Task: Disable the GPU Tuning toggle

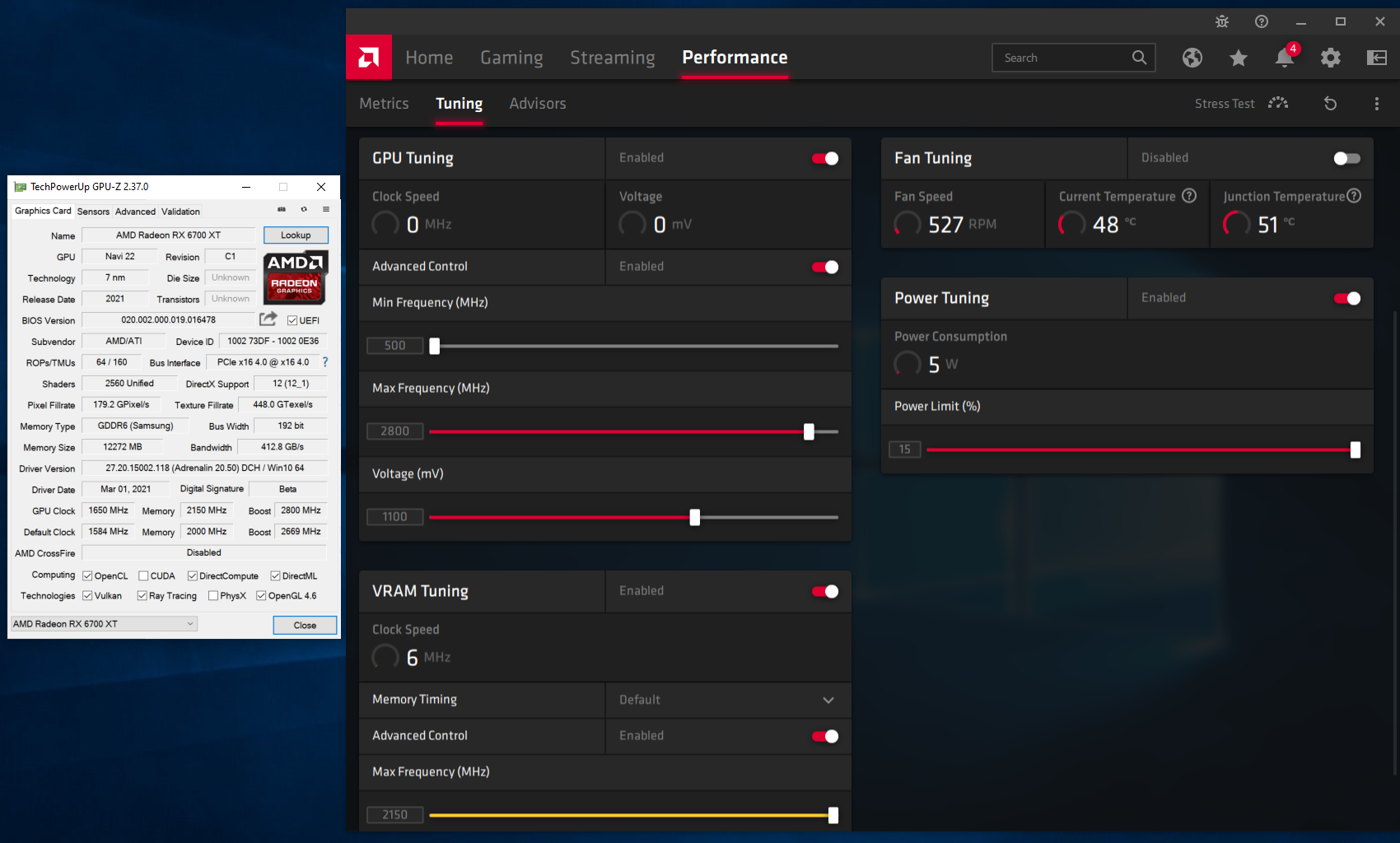Action: click(x=825, y=159)
